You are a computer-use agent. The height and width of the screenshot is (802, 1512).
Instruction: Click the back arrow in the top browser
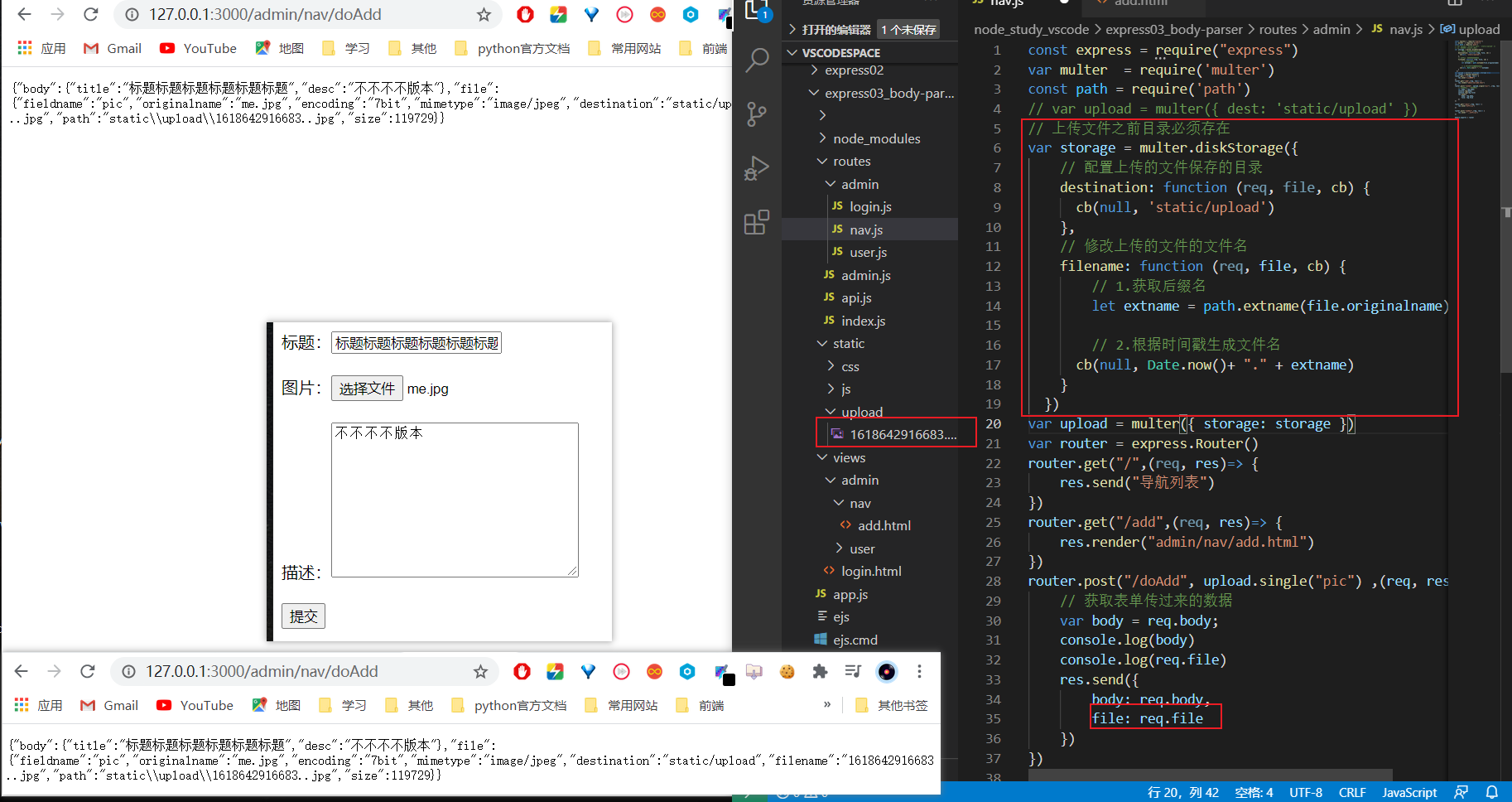click(x=24, y=14)
